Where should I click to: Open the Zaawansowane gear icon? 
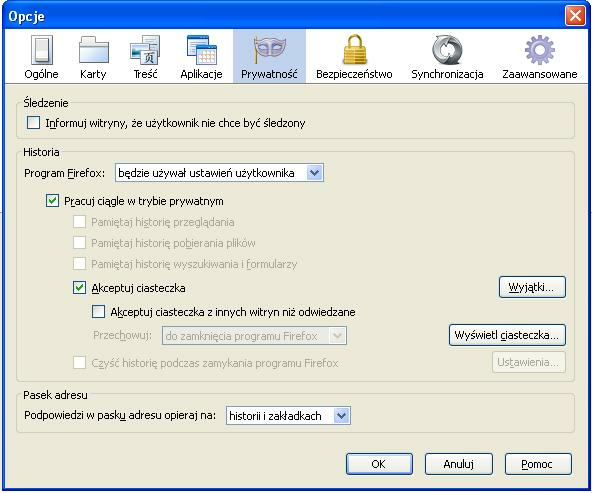[540, 50]
